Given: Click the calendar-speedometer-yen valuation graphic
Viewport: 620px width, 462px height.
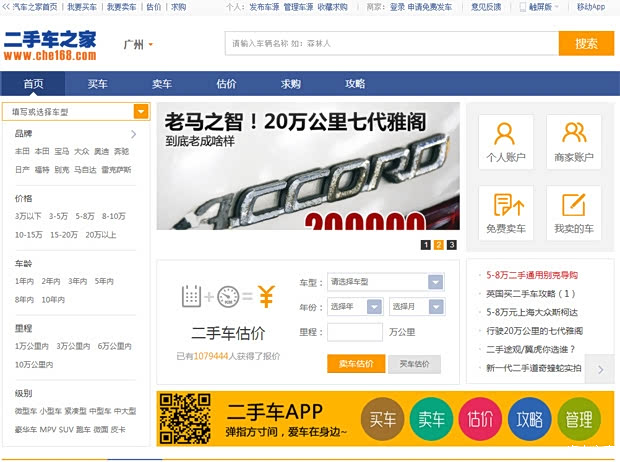Looking at the screenshot, I should click(x=228, y=296).
